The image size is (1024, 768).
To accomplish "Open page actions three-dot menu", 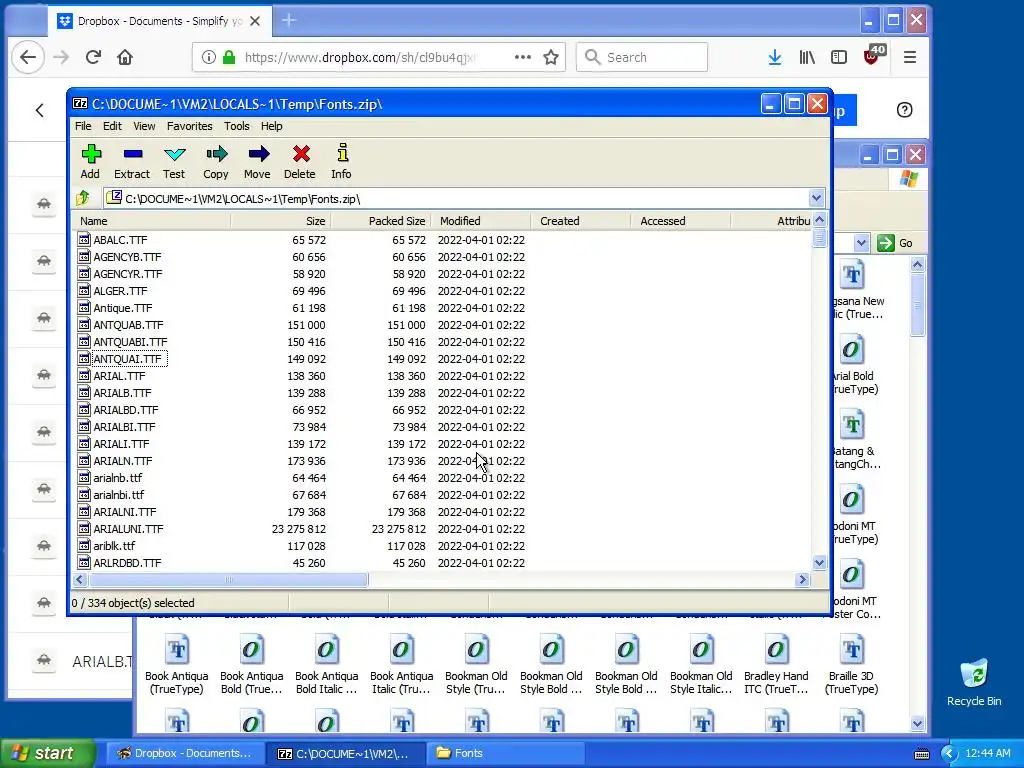I will [x=522, y=57].
